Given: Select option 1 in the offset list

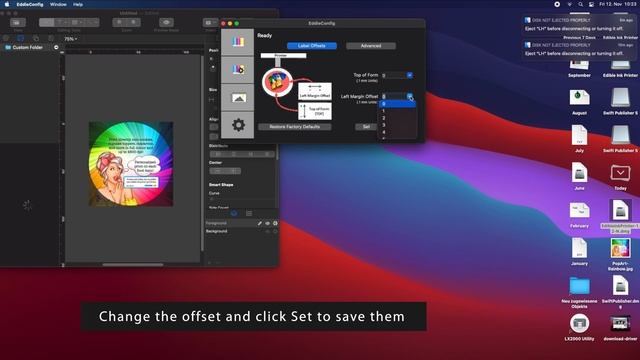Looking at the screenshot, I should (398, 111).
